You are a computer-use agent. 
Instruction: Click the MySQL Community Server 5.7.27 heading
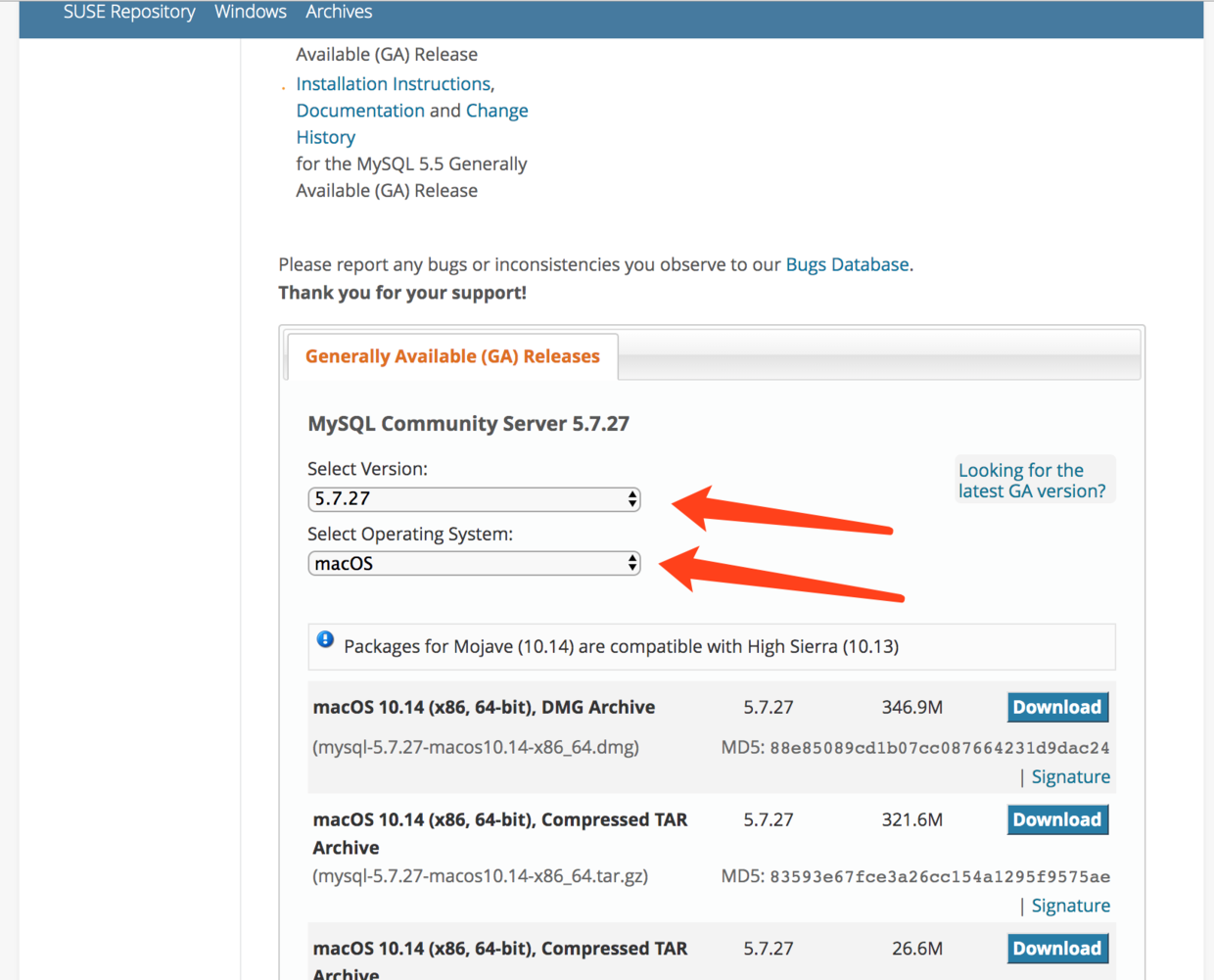tap(468, 424)
